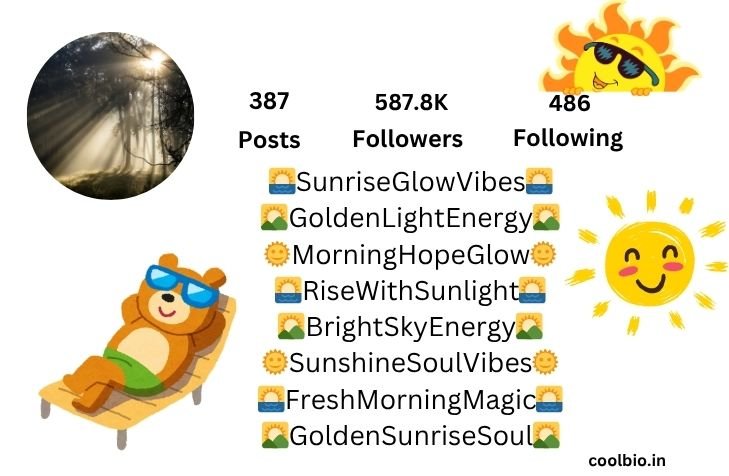
Task: Select the SunriseGlowVibes bio name
Action: point(411,181)
